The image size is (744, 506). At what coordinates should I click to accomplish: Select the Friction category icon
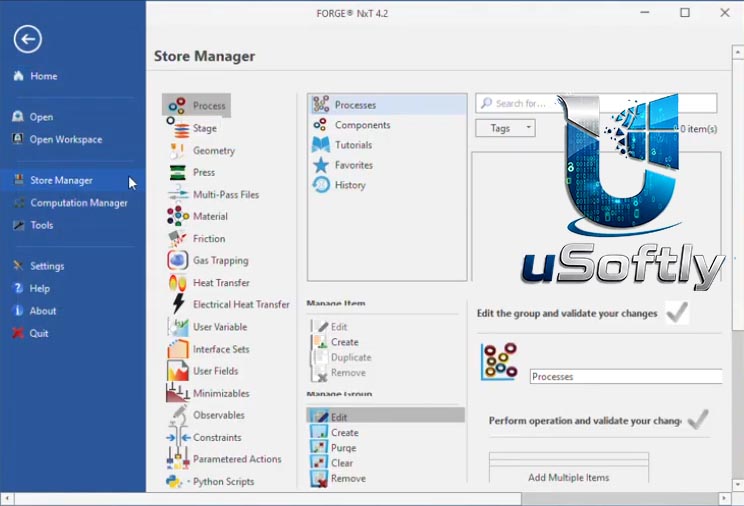click(177, 238)
